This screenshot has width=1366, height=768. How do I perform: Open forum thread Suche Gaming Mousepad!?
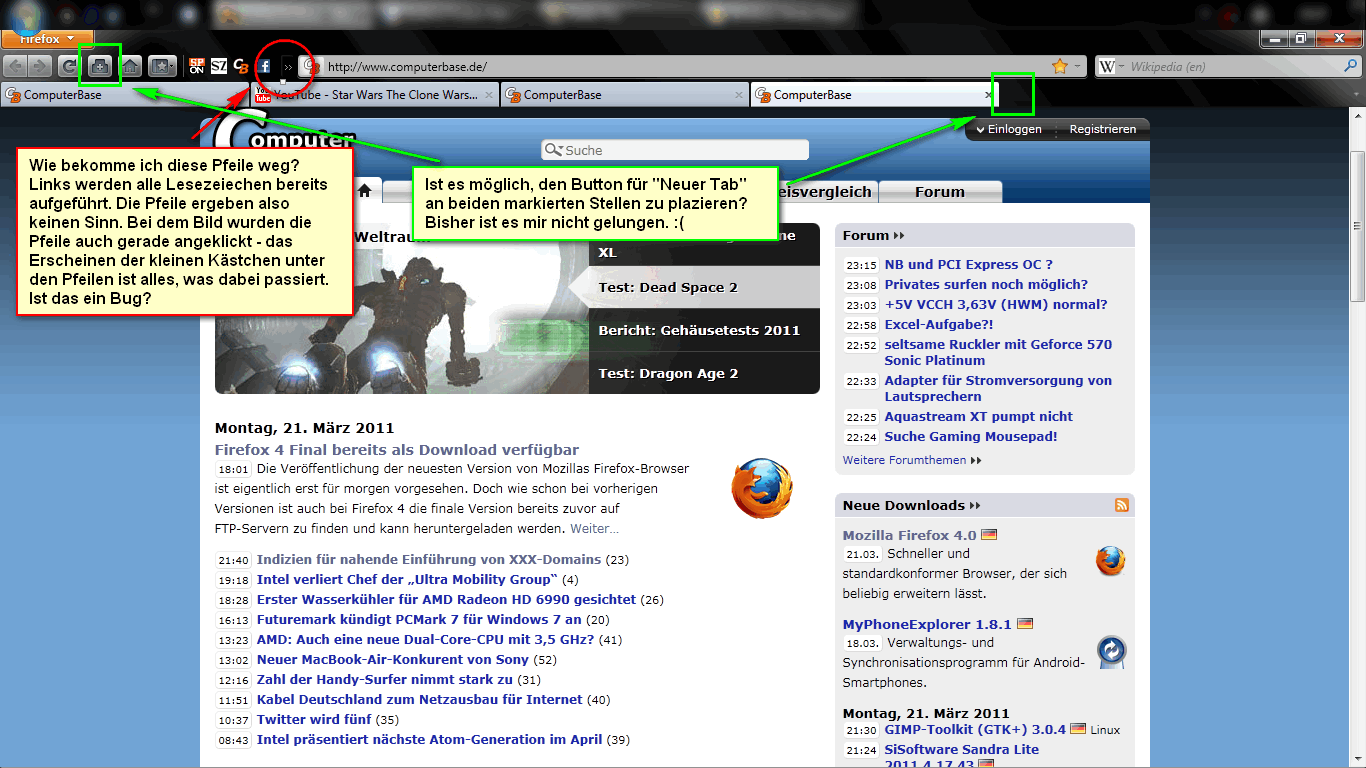tap(971, 436)
